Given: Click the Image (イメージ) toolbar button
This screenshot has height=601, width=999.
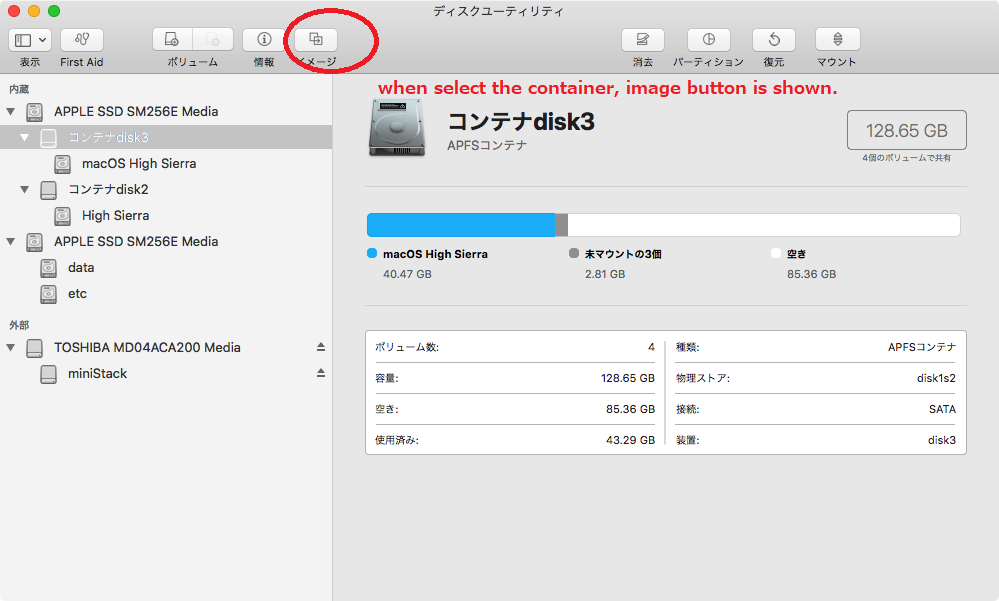Looking at the screenshot, I should 316,40.
